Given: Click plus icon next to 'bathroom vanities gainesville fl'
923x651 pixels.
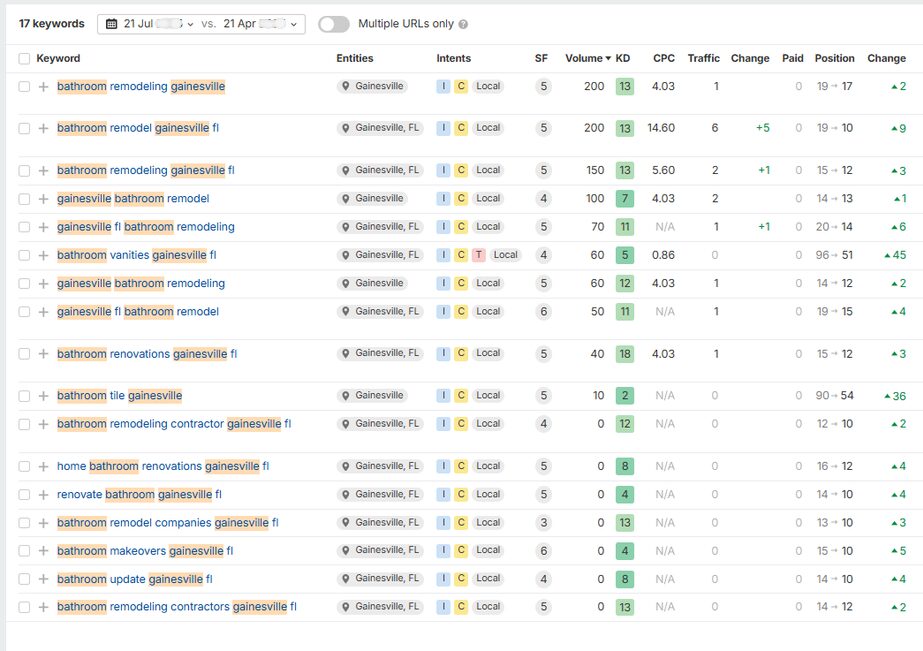Looking at the screenshot, I should pyautogui.click(x=43, y=256).
